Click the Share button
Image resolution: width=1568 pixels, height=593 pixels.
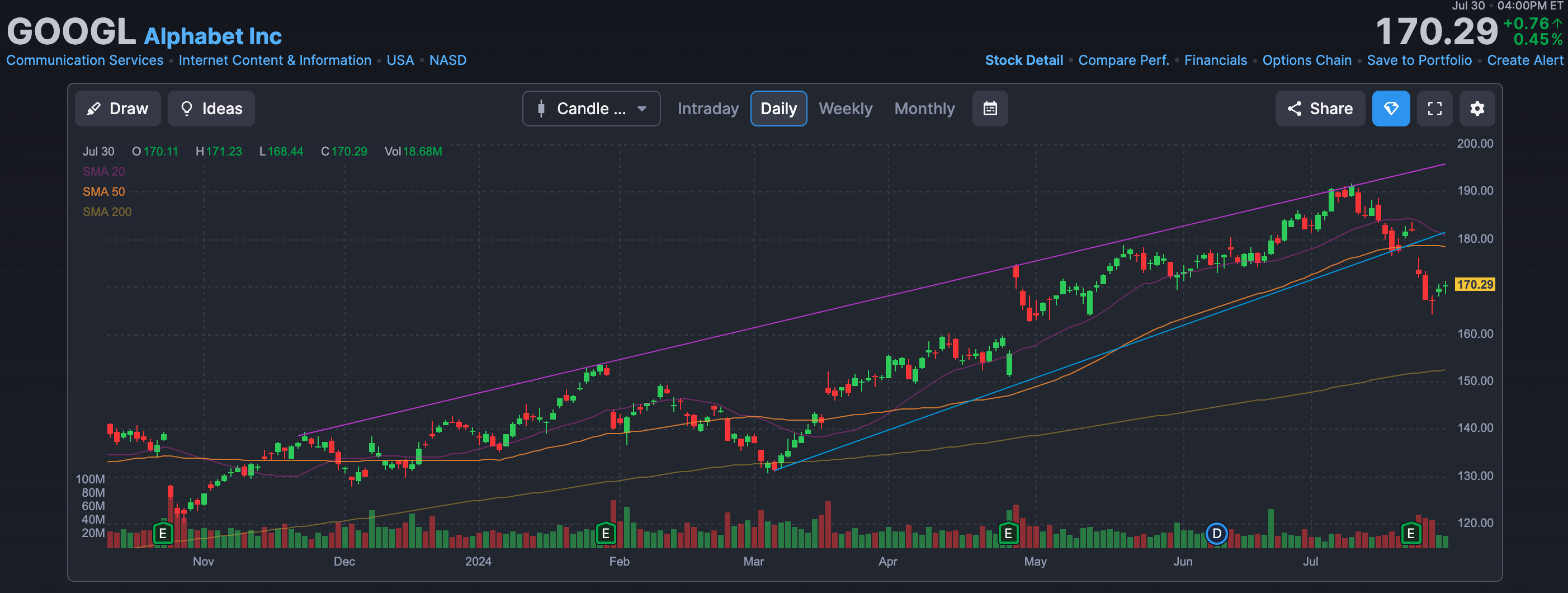click(x=1320, y=109)
